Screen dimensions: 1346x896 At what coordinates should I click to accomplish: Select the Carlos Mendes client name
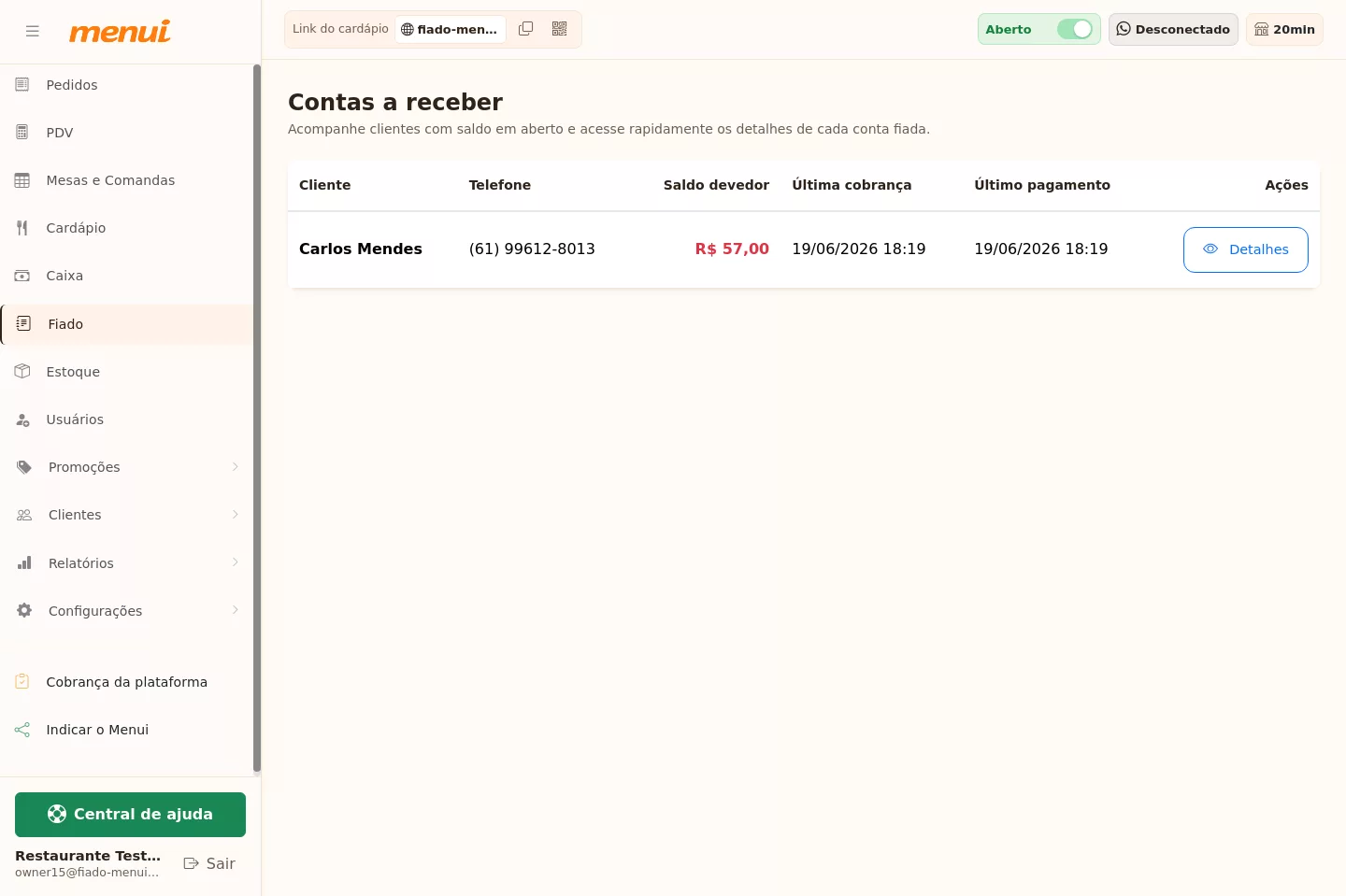[361, 249]
